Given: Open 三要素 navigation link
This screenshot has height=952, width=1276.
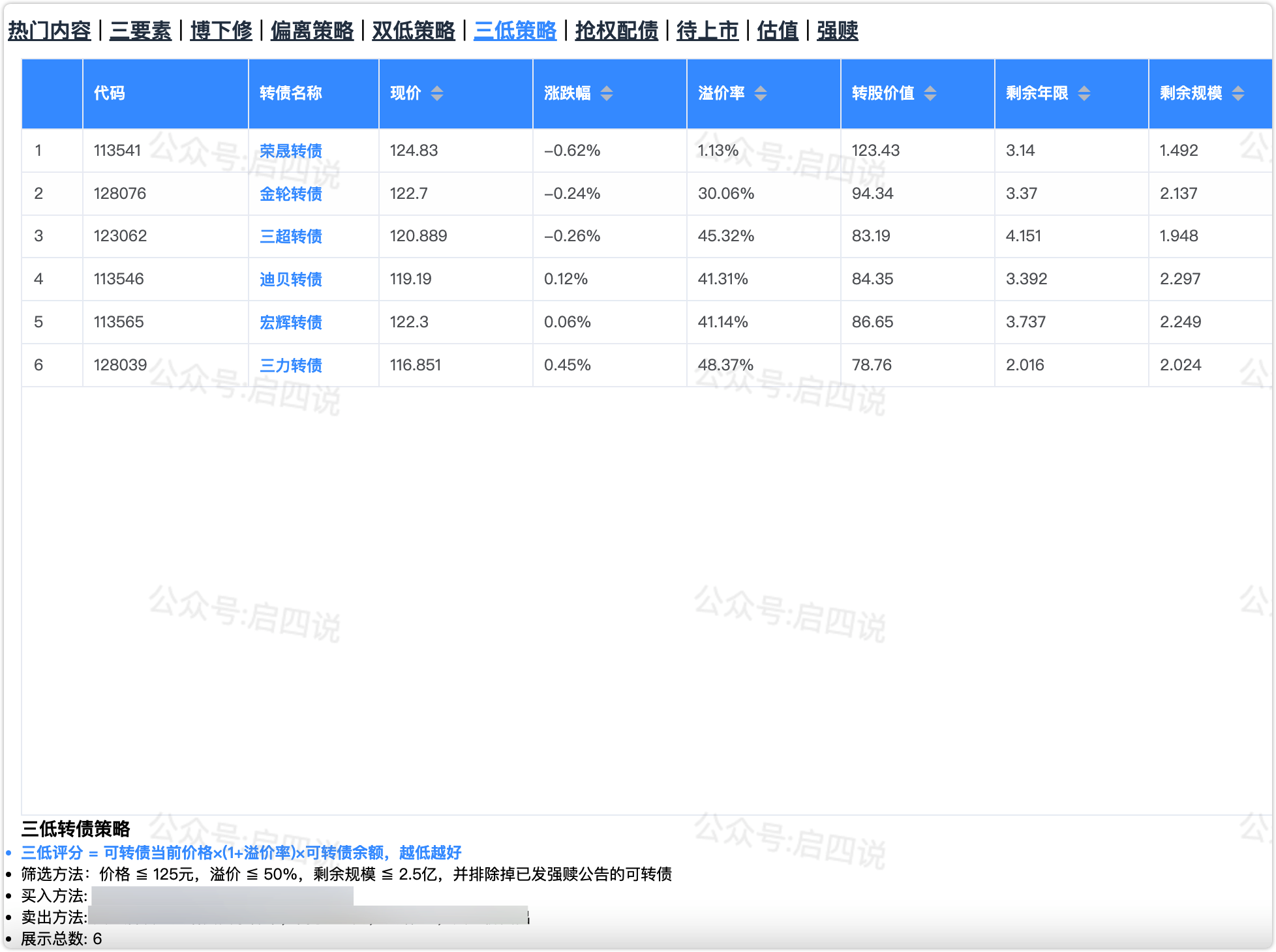Looking at the screenshot, I should point(140,31).
